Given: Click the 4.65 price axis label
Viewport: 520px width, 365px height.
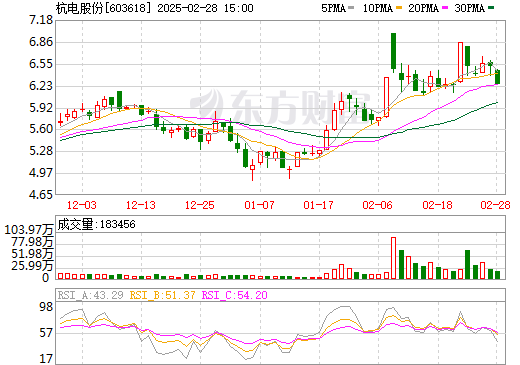Looking at the screenshot, I should tap(41, 194).
